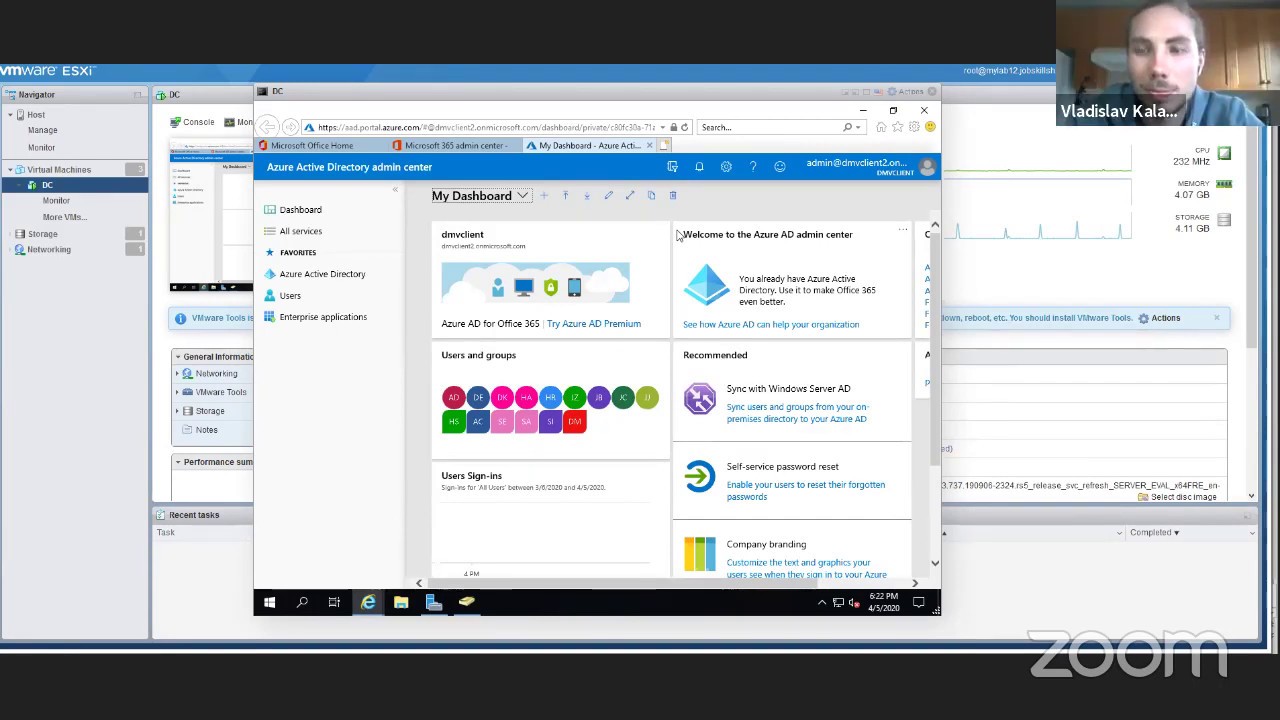
Task: Click the IE back arrow button
Action: pyautogui.click(x=267, y=127)
